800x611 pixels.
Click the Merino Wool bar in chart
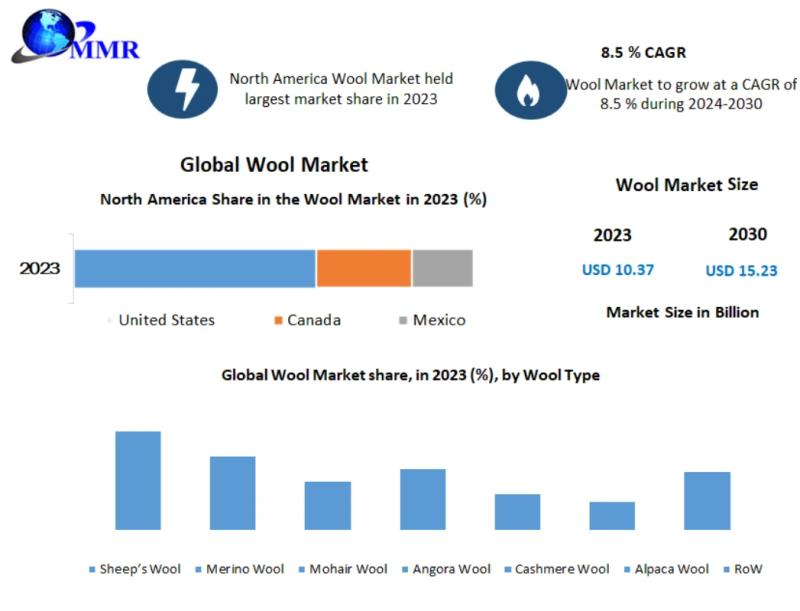point(233,493)
